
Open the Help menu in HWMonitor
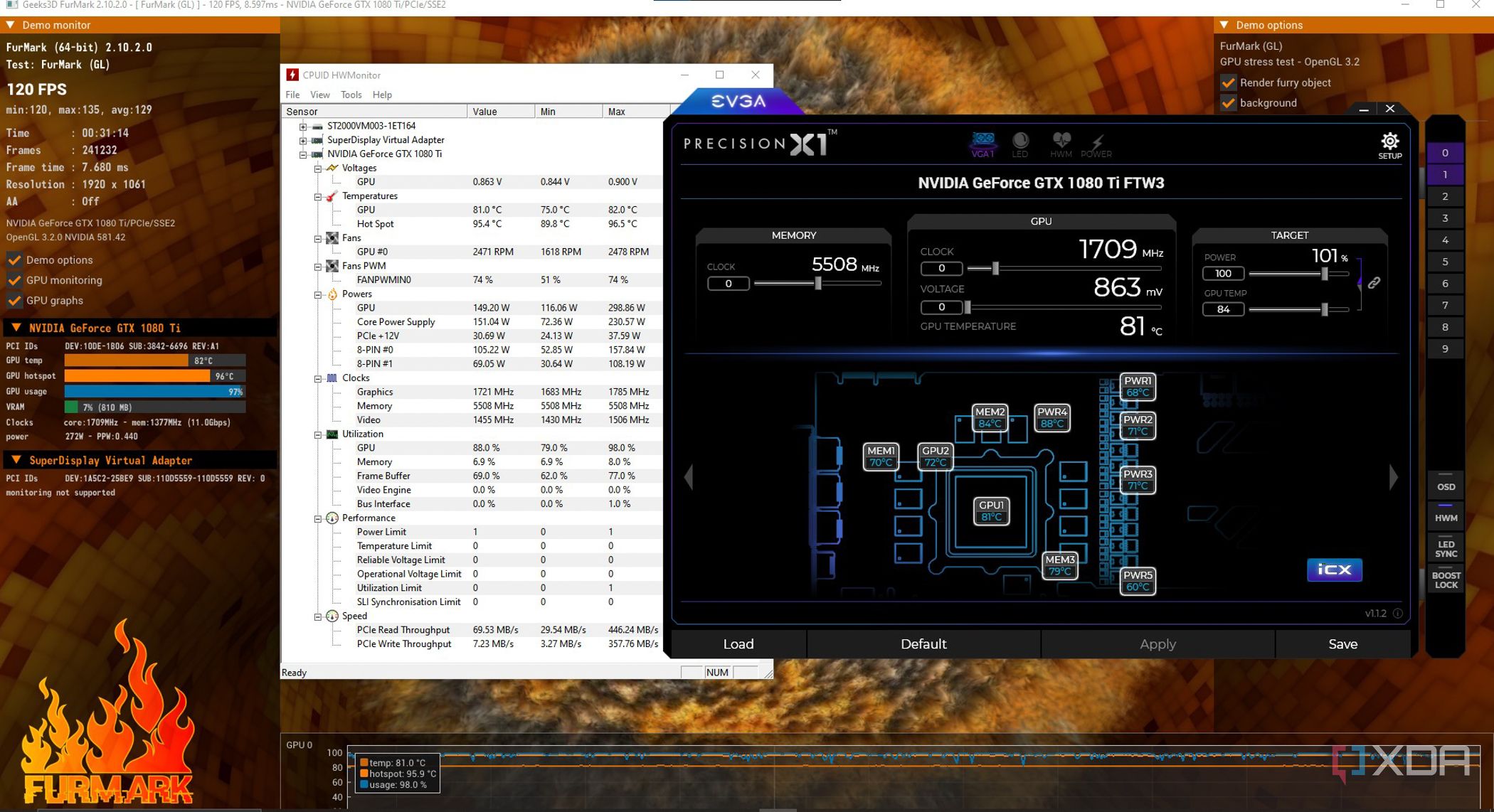click(382, 95)
